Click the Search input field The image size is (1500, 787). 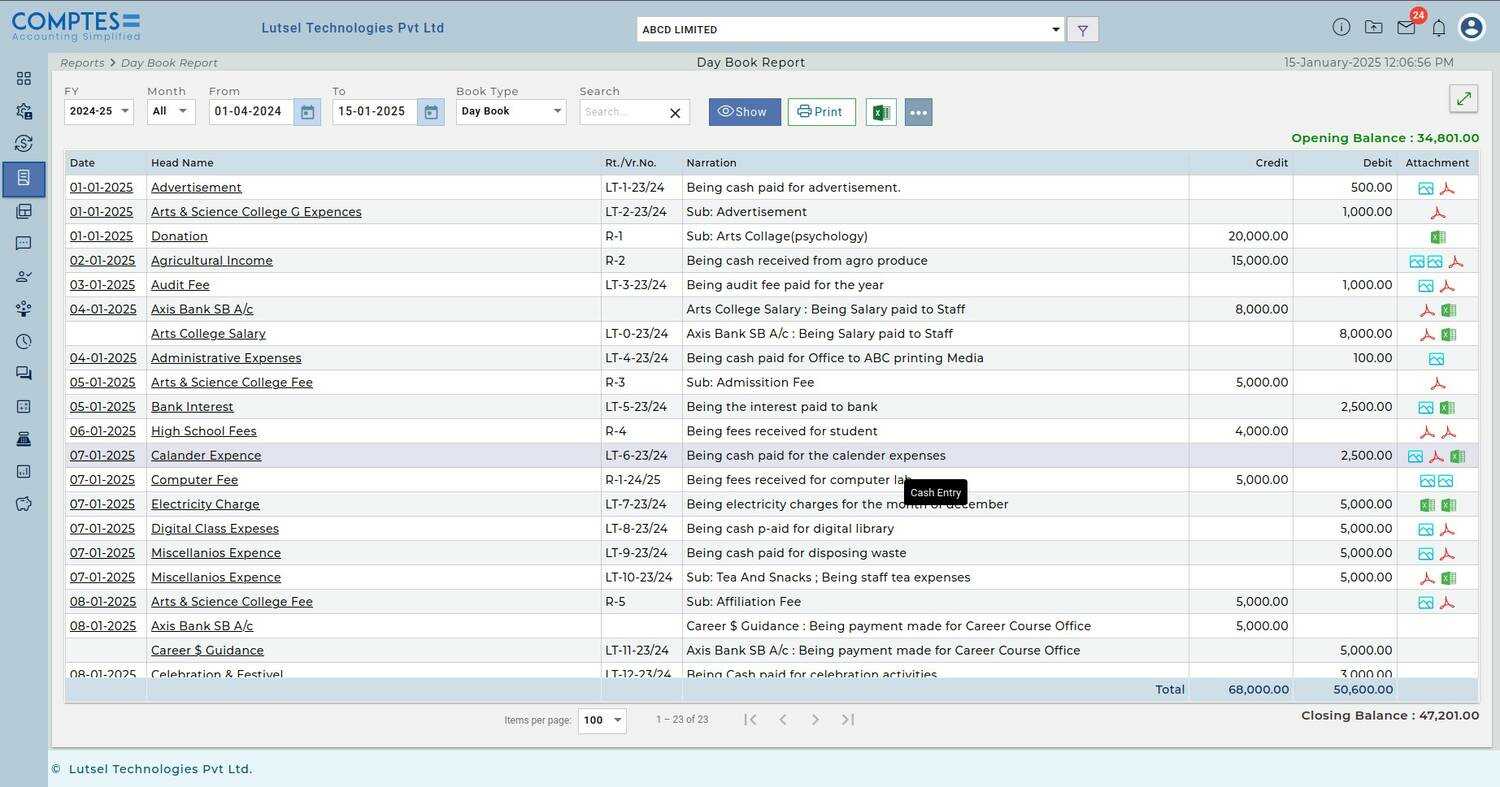[622, 112]
